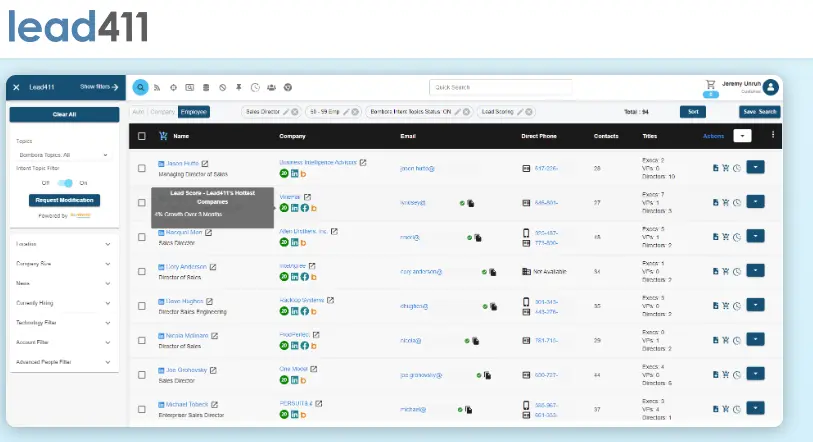Check the Jason Hutto row checkbox
Image resolution: width=813 pixels, height=442 pixels.
[142, 168]
